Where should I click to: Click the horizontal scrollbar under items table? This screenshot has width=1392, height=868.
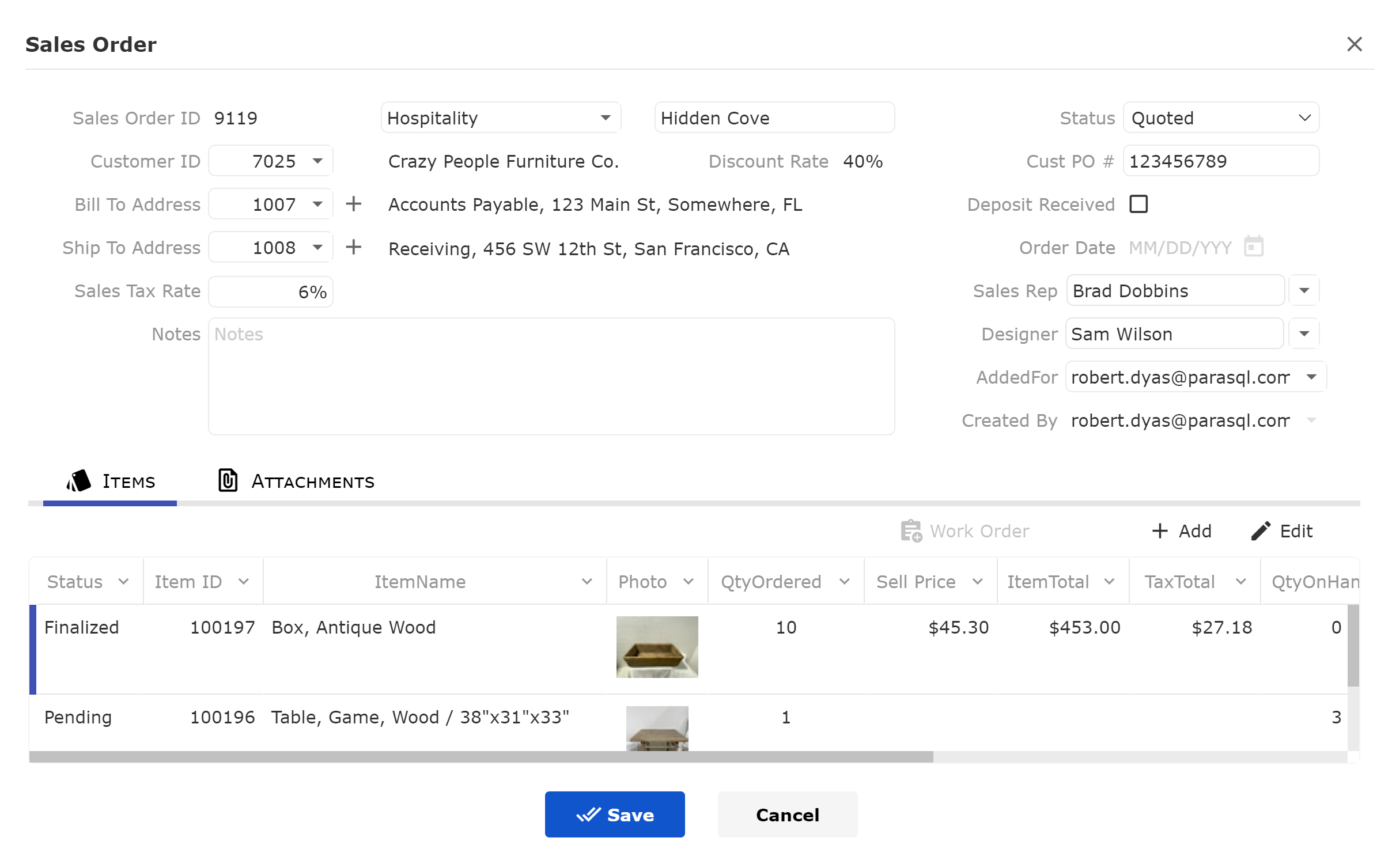tap(481, 756)
